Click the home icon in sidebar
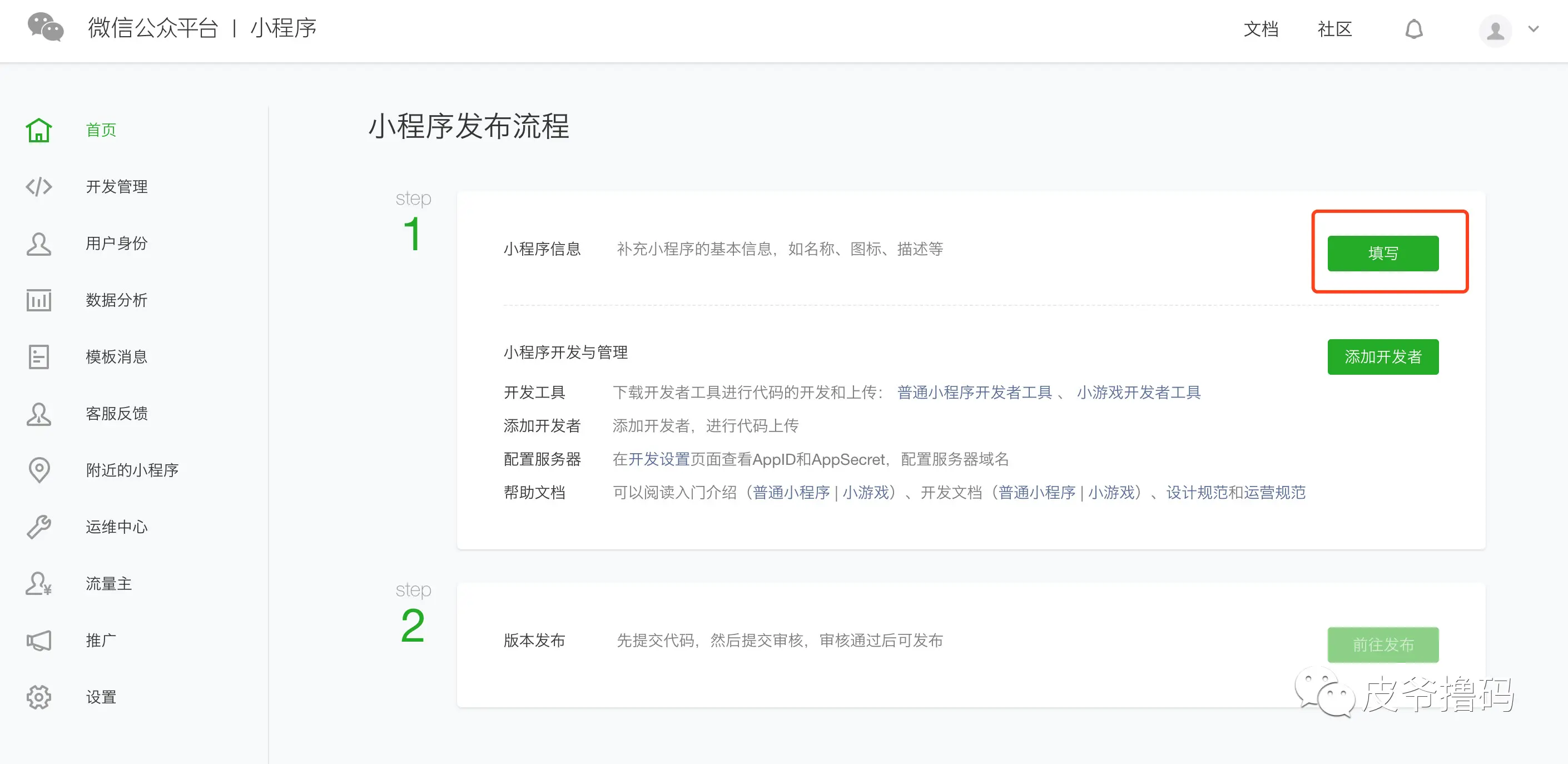 [39, 130]
